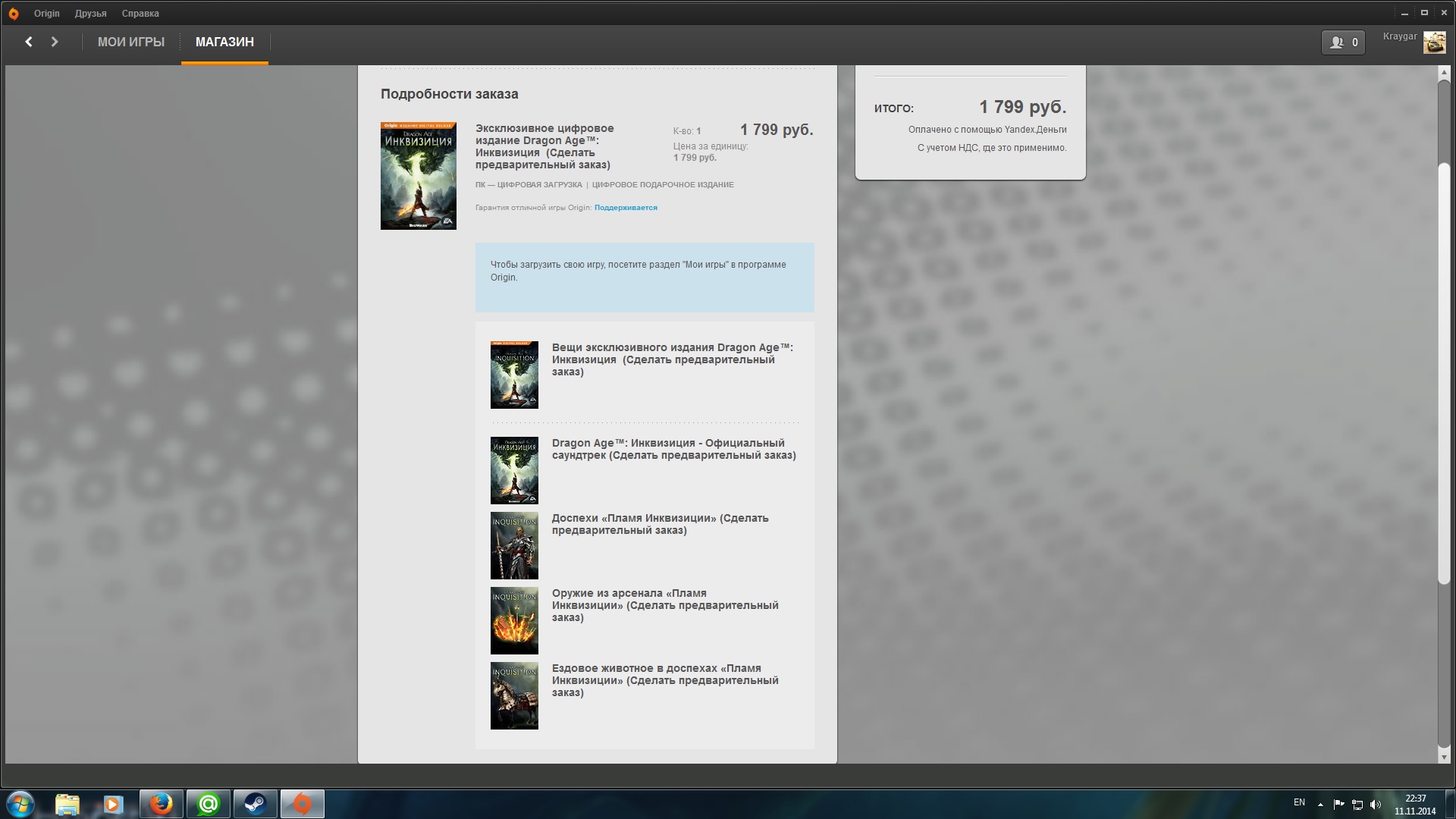Click the Поддерживается guarantee link

[x=626, y=208]
